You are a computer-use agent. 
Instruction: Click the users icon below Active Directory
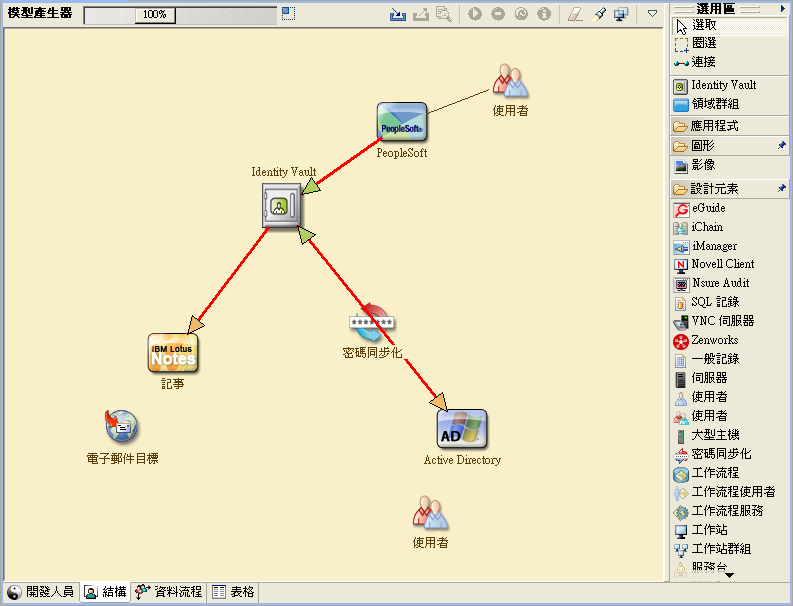430,513
